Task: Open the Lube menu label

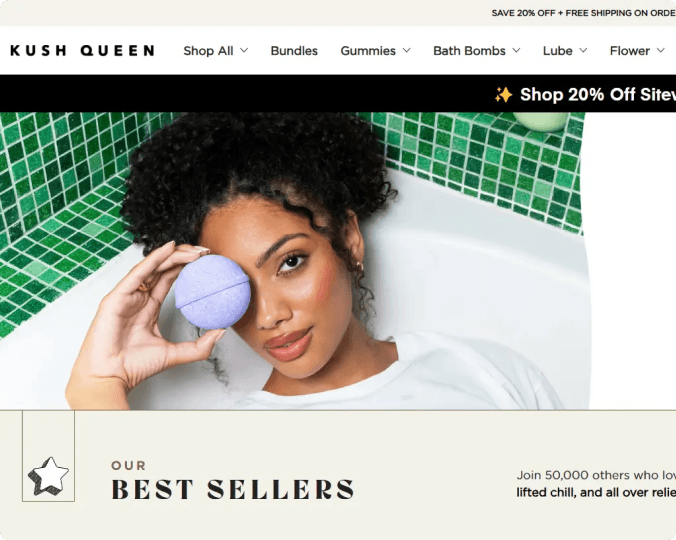Action: (x=557, y=51)
